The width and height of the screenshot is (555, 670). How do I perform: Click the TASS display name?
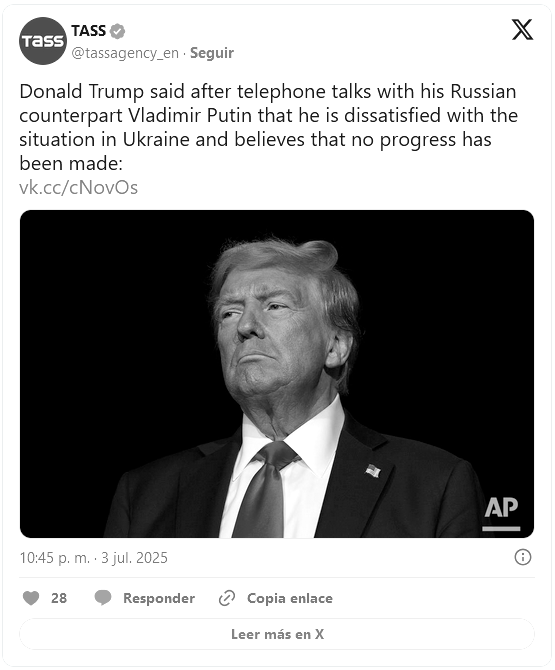[88, 31]
